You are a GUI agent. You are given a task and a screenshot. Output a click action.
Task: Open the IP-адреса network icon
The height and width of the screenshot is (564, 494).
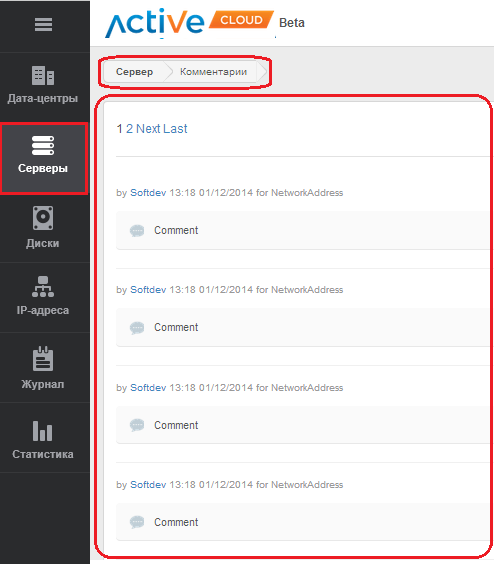[43, 286]
